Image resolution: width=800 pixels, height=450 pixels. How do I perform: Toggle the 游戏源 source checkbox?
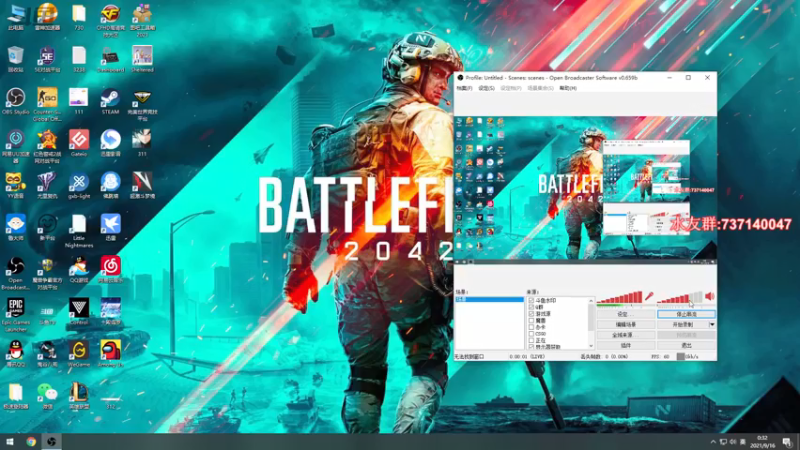531,314
